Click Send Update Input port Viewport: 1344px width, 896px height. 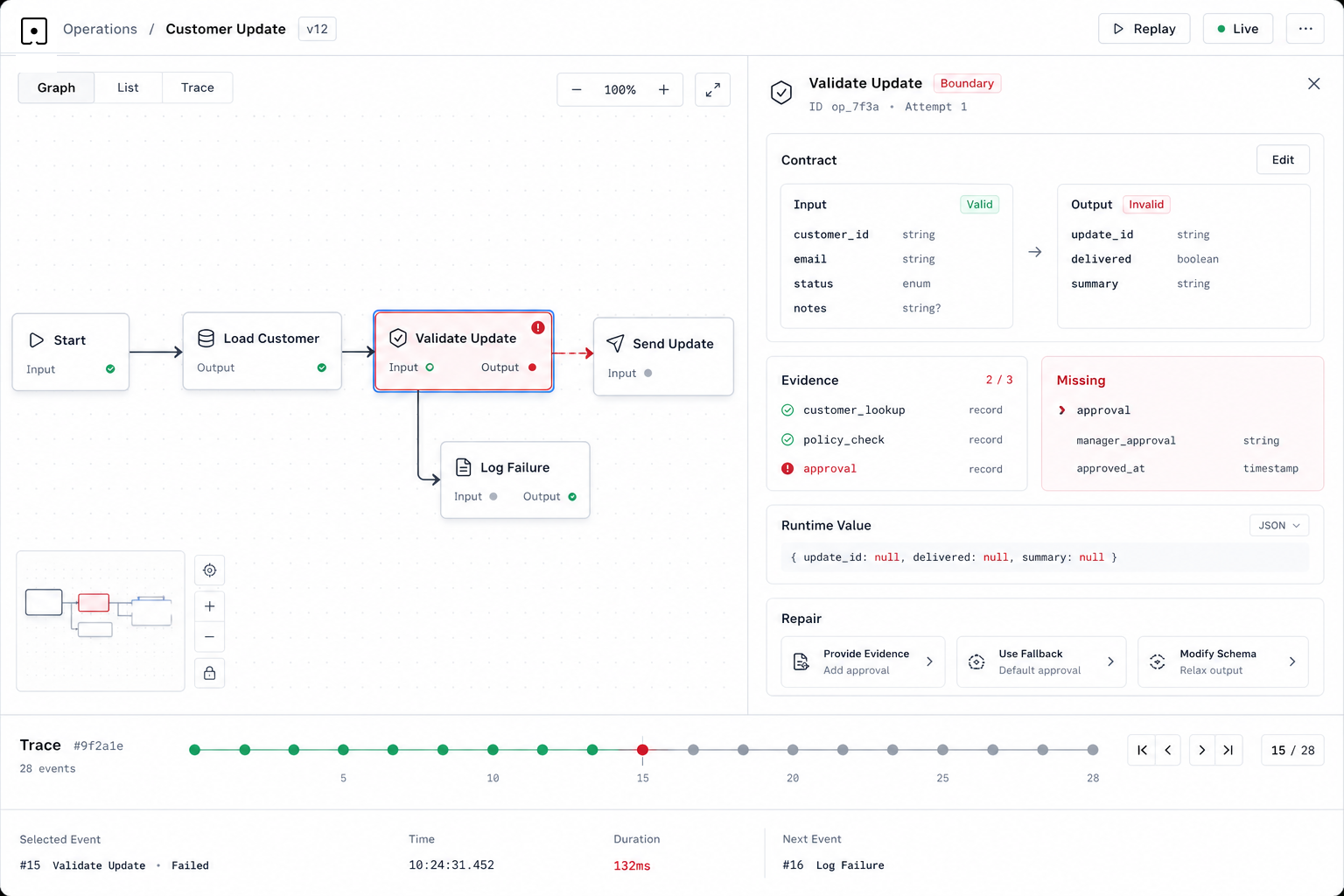click(647, 373)
